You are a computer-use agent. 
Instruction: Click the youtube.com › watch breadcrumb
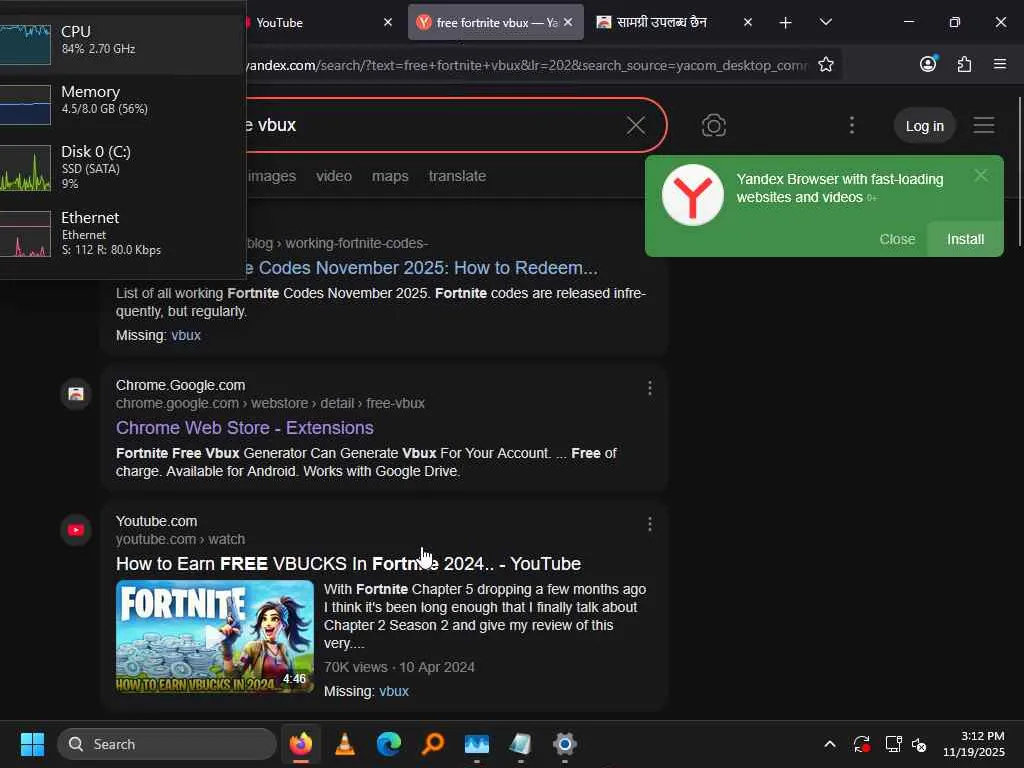180,539
